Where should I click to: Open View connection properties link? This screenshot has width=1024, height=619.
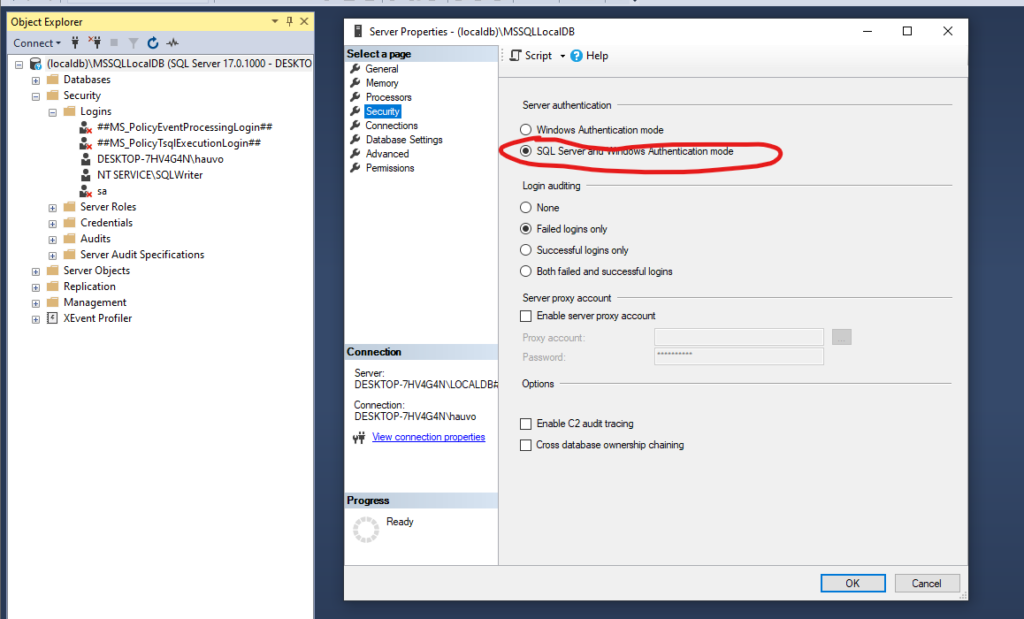click(x=428, y=437)
